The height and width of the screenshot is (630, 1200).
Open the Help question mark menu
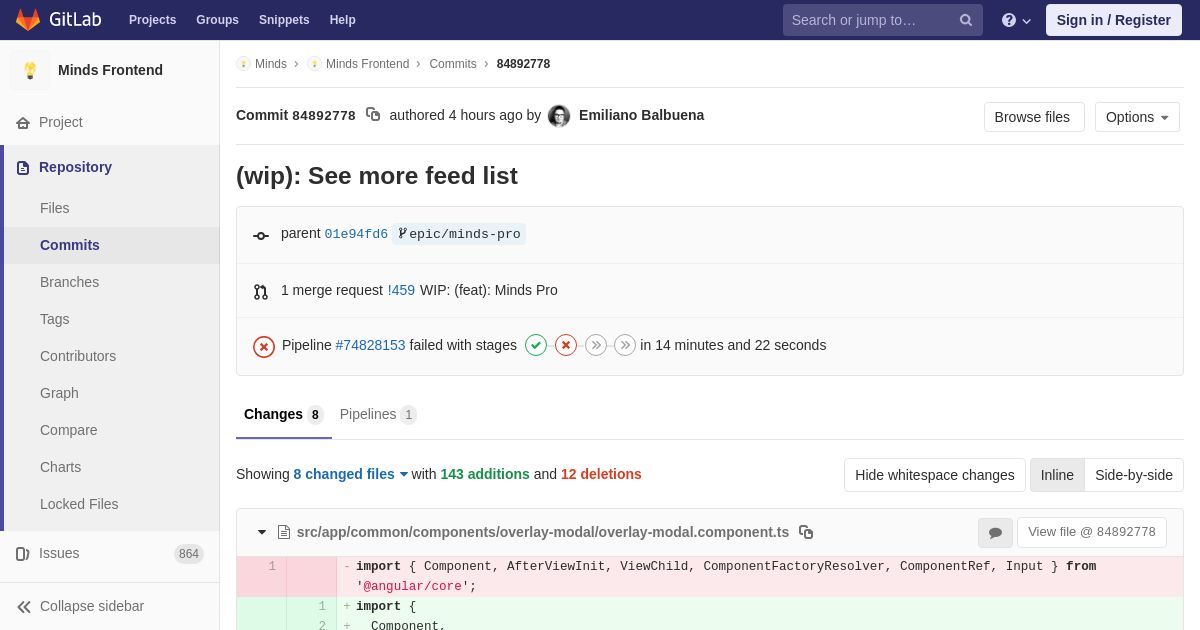click(1016, 20)
